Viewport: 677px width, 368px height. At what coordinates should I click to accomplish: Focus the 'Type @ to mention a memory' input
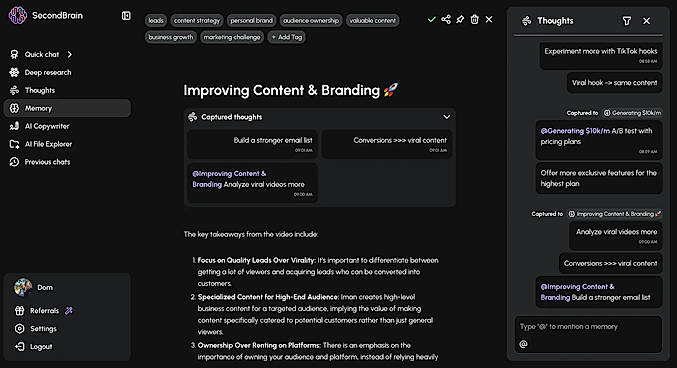point(588,334)
